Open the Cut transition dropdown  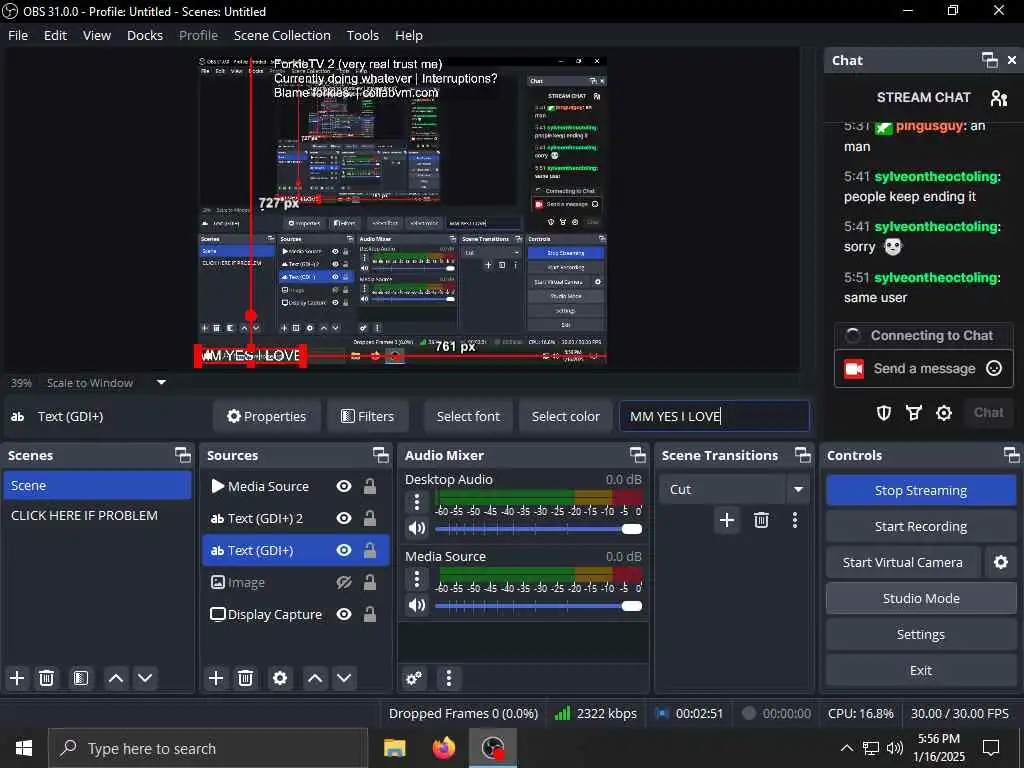(x=798, y=489)
